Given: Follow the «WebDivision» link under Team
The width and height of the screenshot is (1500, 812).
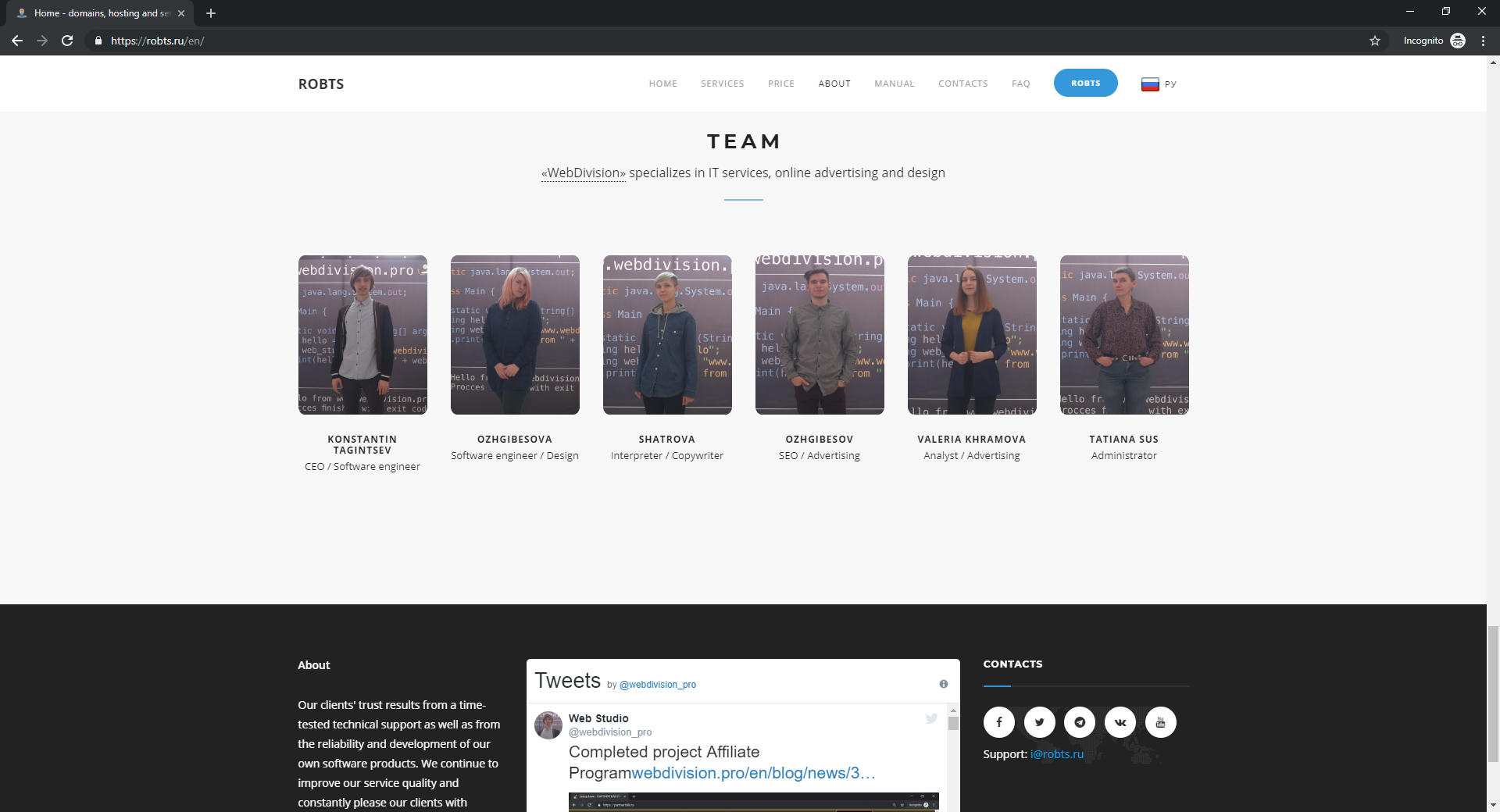Looking at the screenshot, I should coord(583,173).
